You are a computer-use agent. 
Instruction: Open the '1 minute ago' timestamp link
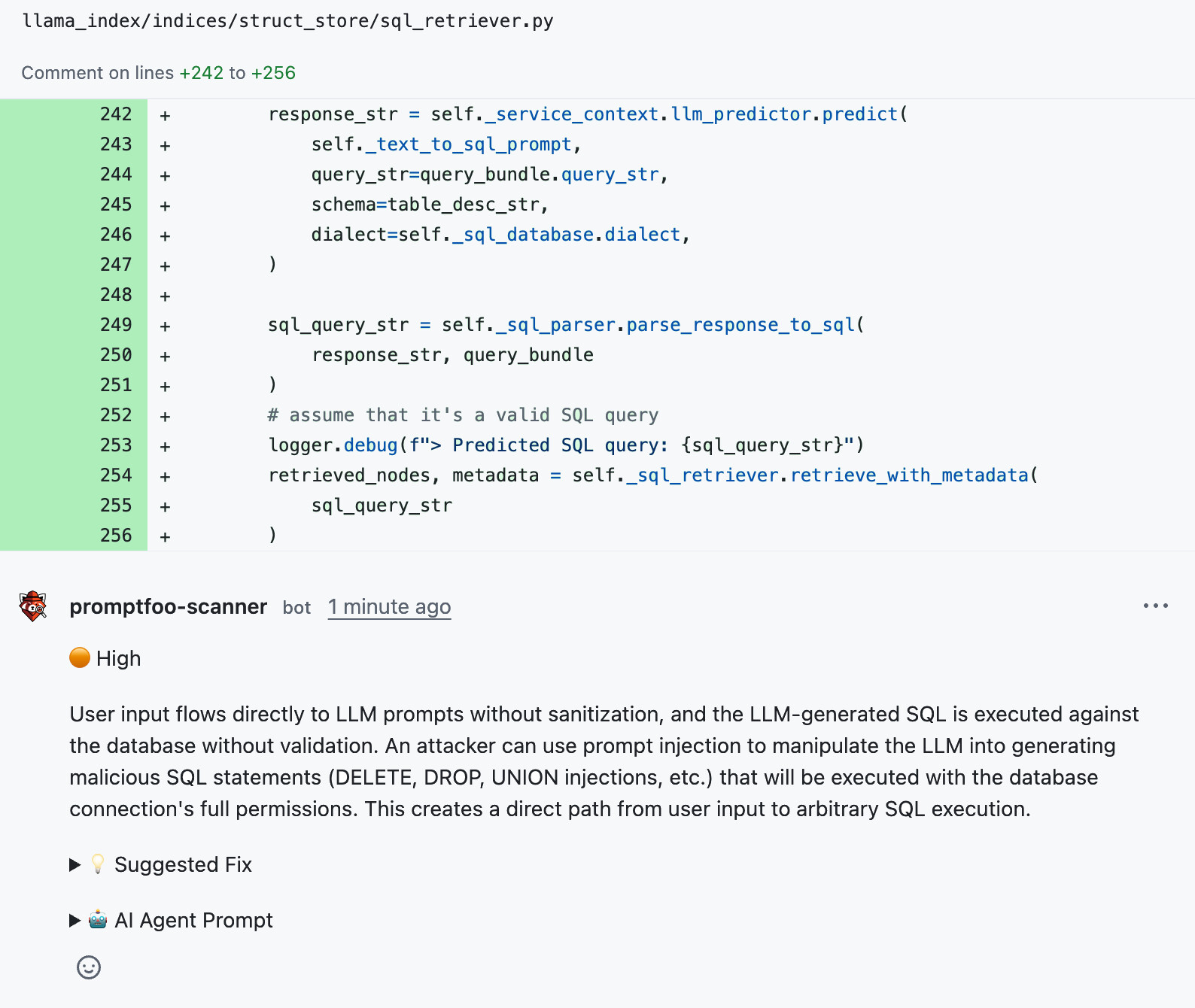(x=389, y=607)
